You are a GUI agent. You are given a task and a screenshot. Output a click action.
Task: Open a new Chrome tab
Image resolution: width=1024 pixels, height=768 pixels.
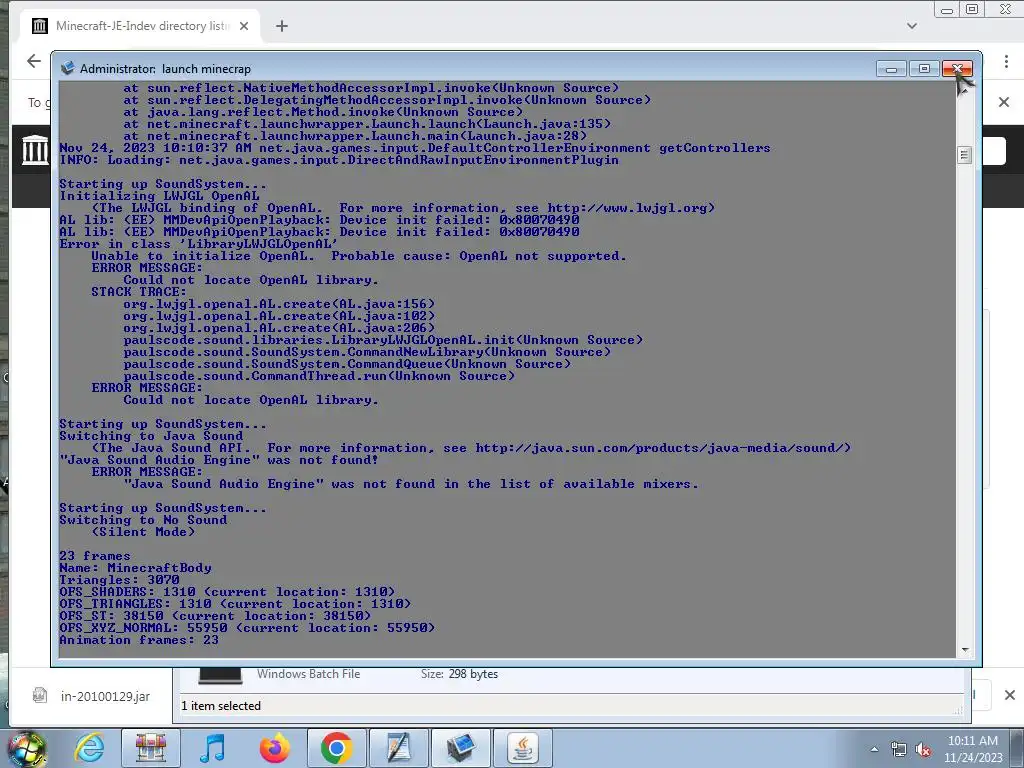coord(281,26)
